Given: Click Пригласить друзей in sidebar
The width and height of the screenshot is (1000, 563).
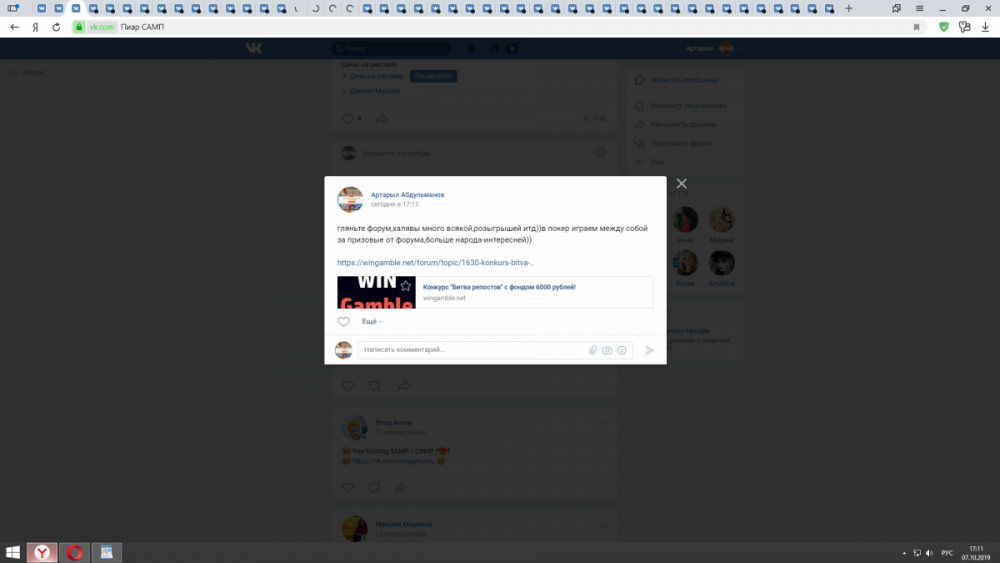Looking at the screenshot, I should point(681,143).
